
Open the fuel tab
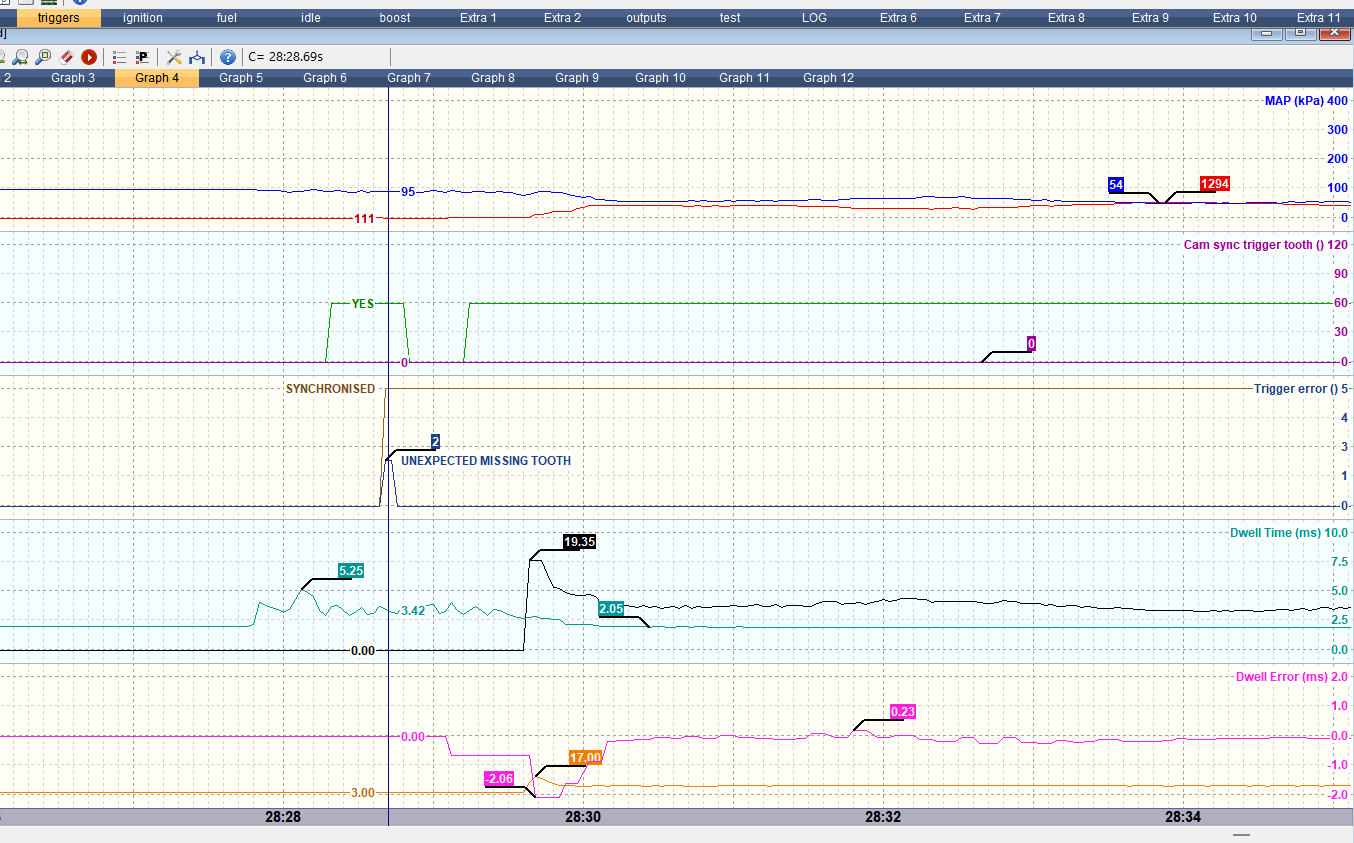[x=227, y=18]
